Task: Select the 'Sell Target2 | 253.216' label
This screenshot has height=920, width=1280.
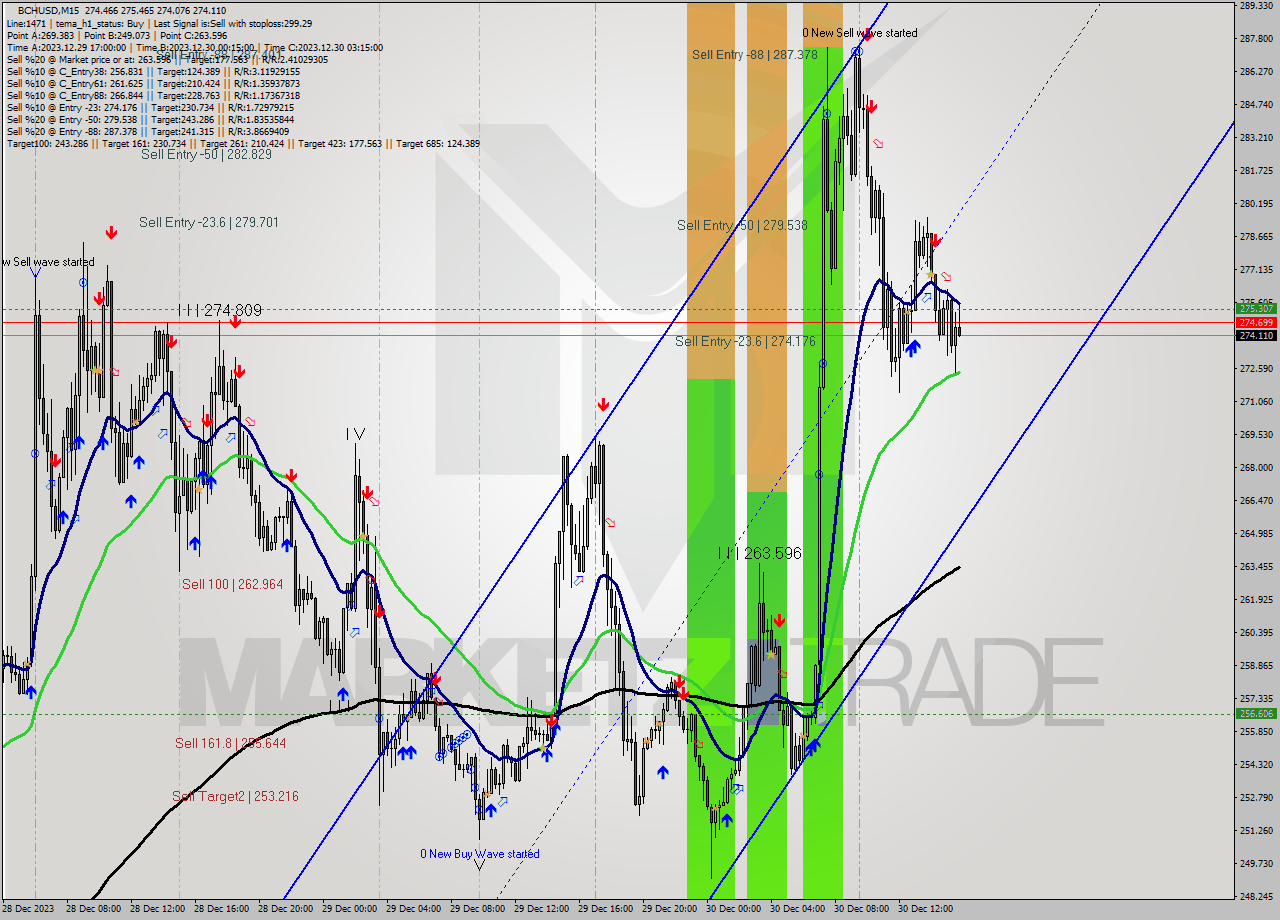Action: point(235,796)
